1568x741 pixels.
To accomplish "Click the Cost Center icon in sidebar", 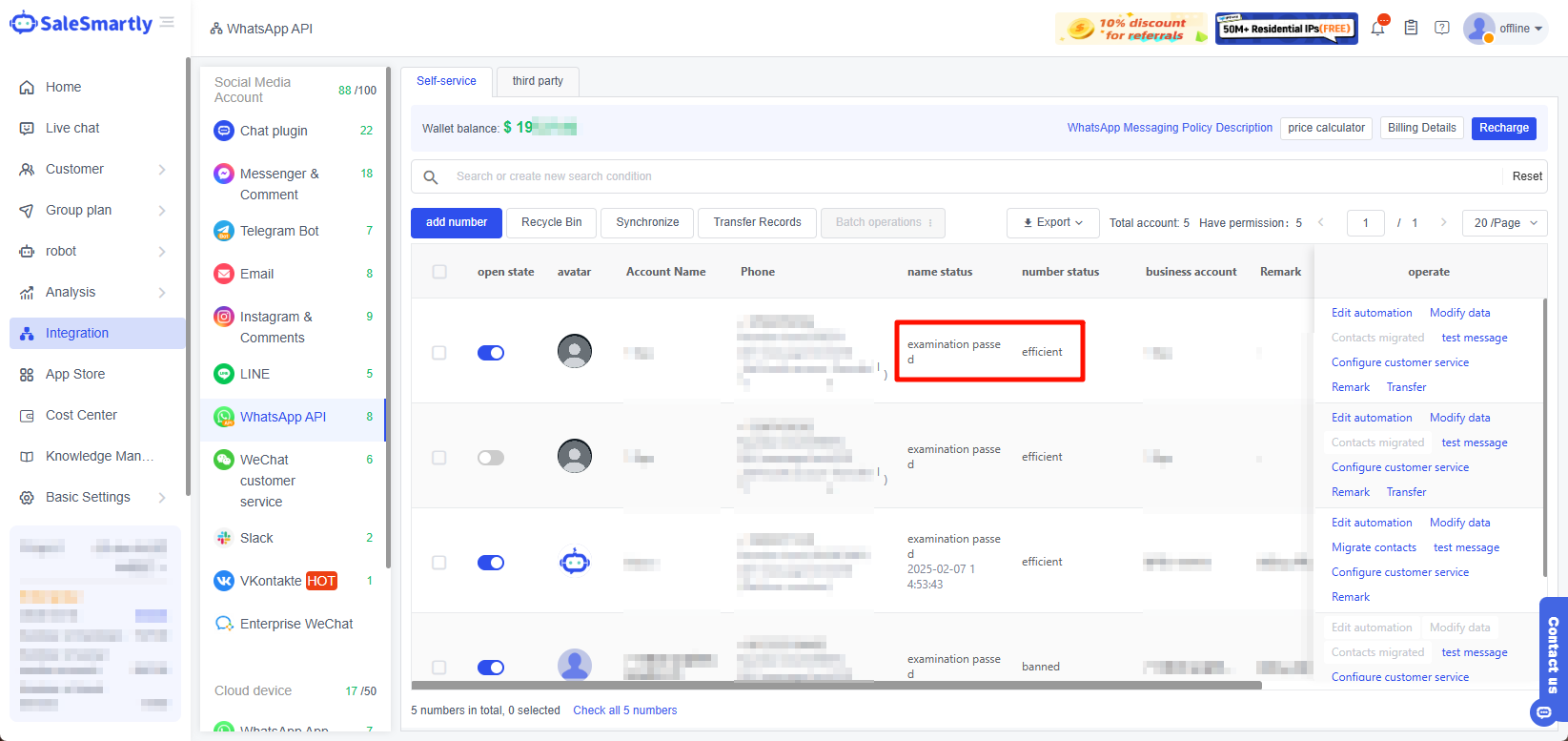I will coord(27,415).
